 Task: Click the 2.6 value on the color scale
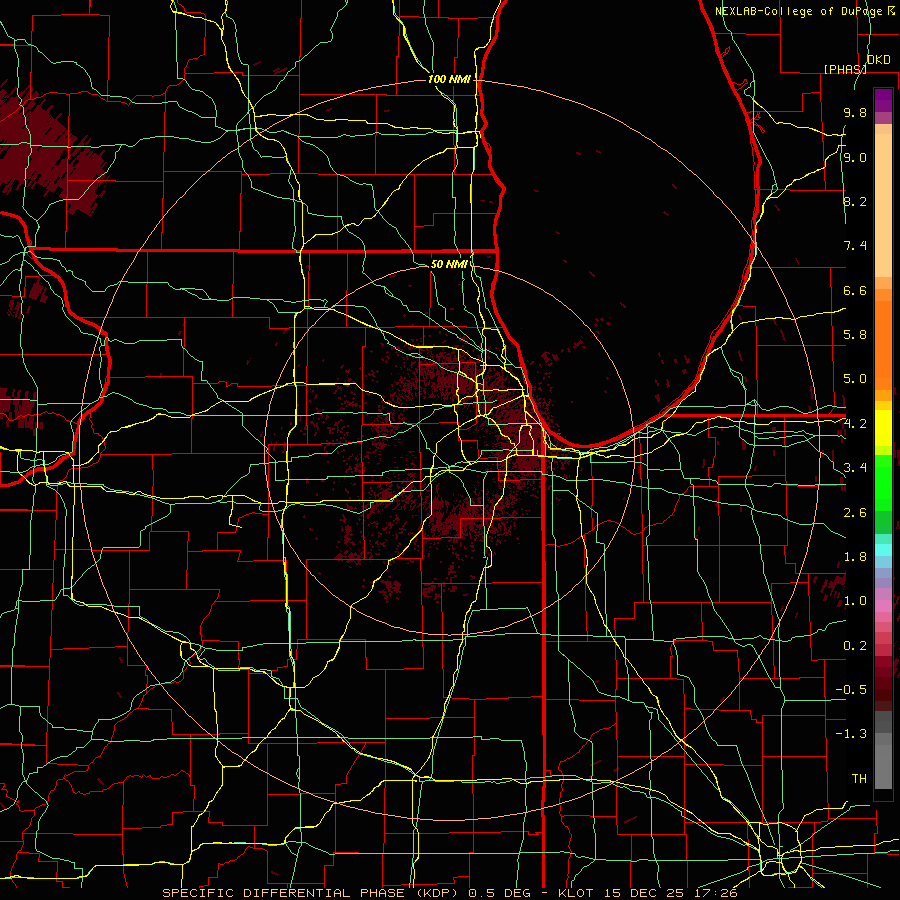coord(855,513)
